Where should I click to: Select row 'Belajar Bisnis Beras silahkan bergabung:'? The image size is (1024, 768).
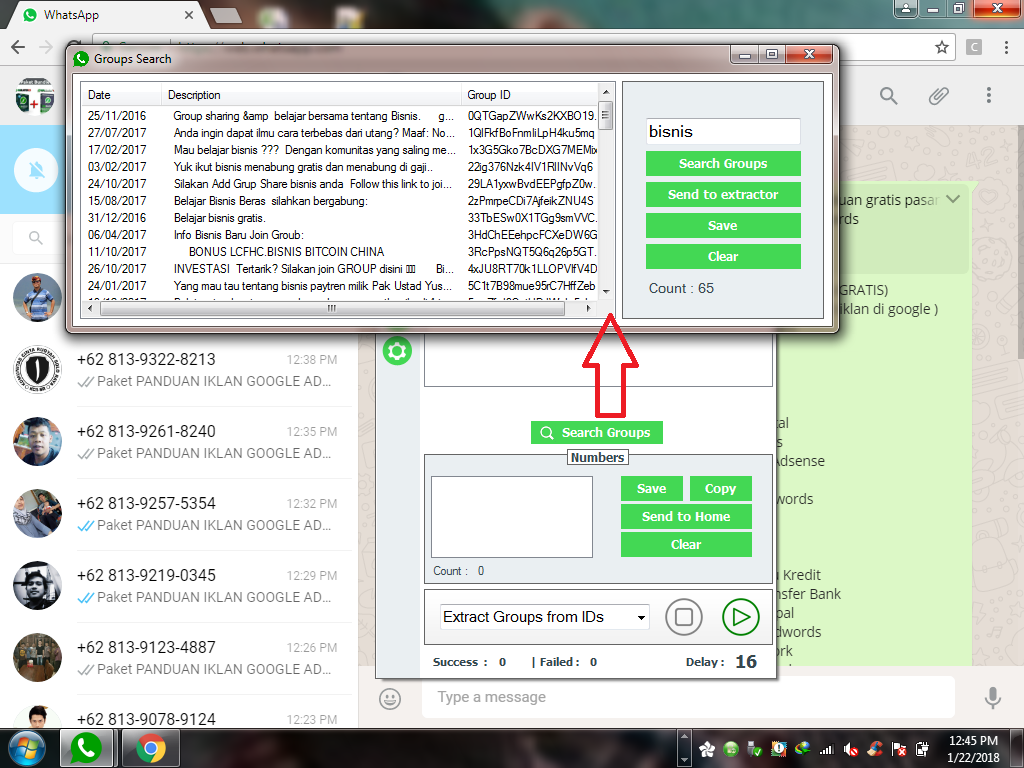click(340, 200)
